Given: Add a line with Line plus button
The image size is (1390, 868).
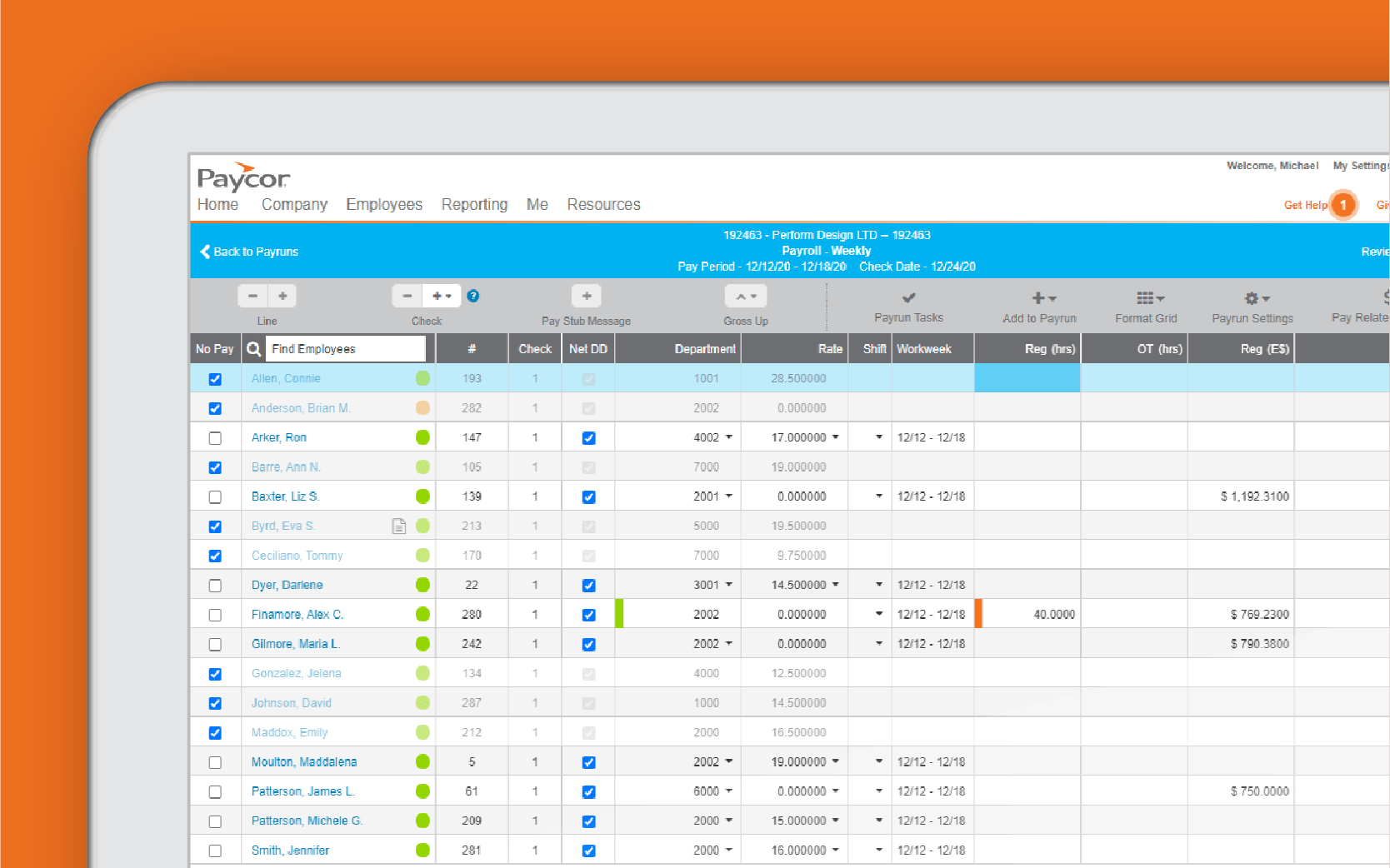Looking at the screenshot, I should tap(282, 296).
